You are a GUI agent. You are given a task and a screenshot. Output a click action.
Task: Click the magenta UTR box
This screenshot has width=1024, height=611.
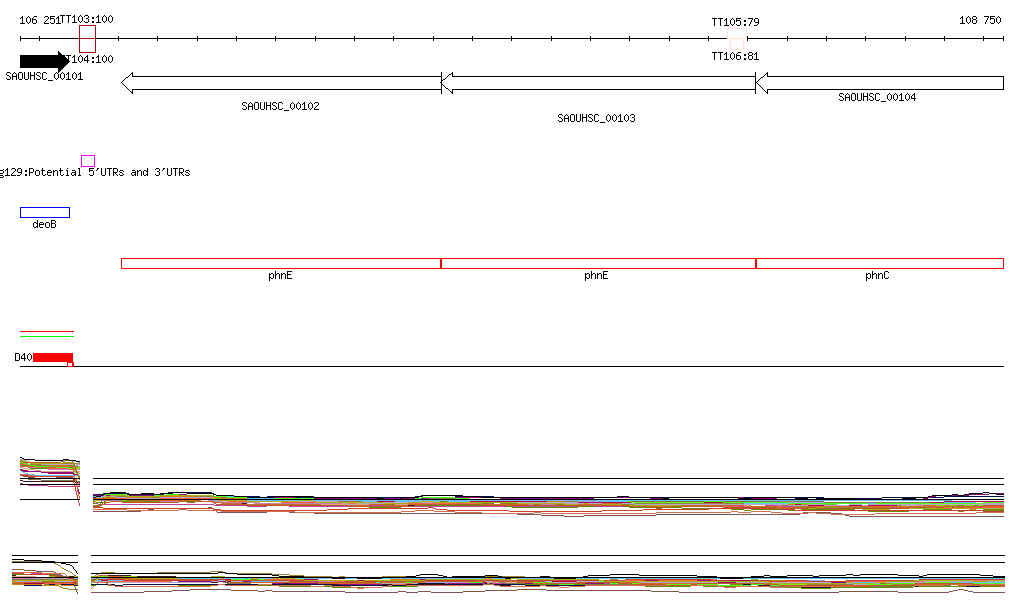(x=88, y=161)
